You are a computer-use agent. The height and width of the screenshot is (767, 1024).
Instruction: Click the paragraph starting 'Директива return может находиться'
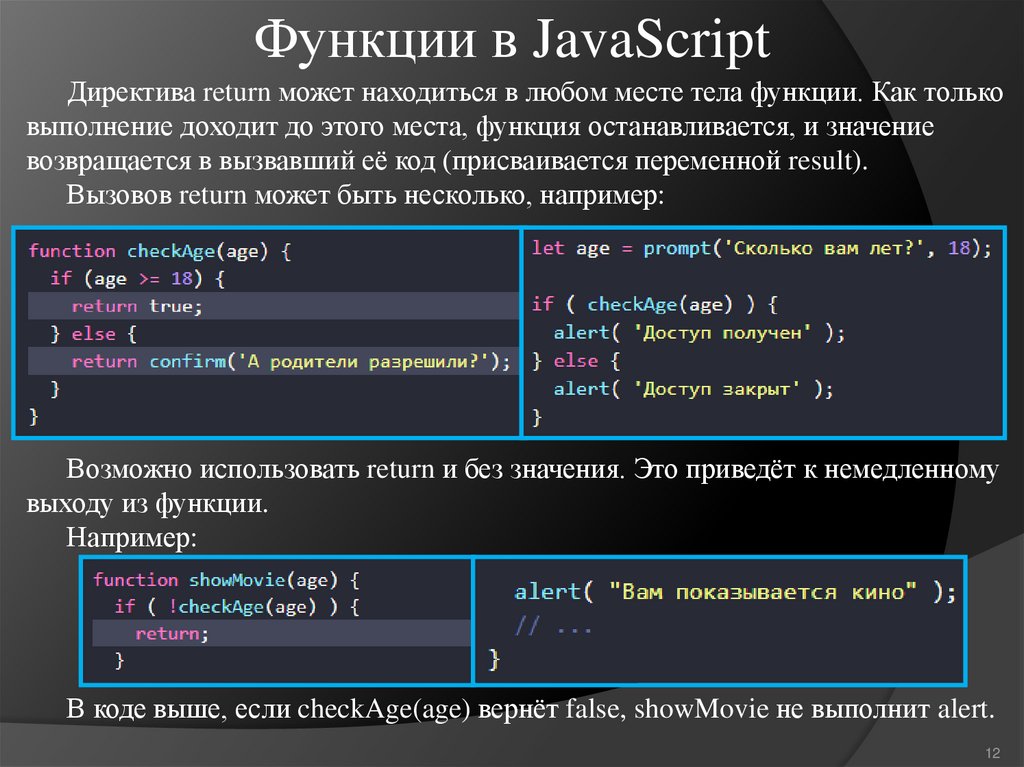(515, 127)
